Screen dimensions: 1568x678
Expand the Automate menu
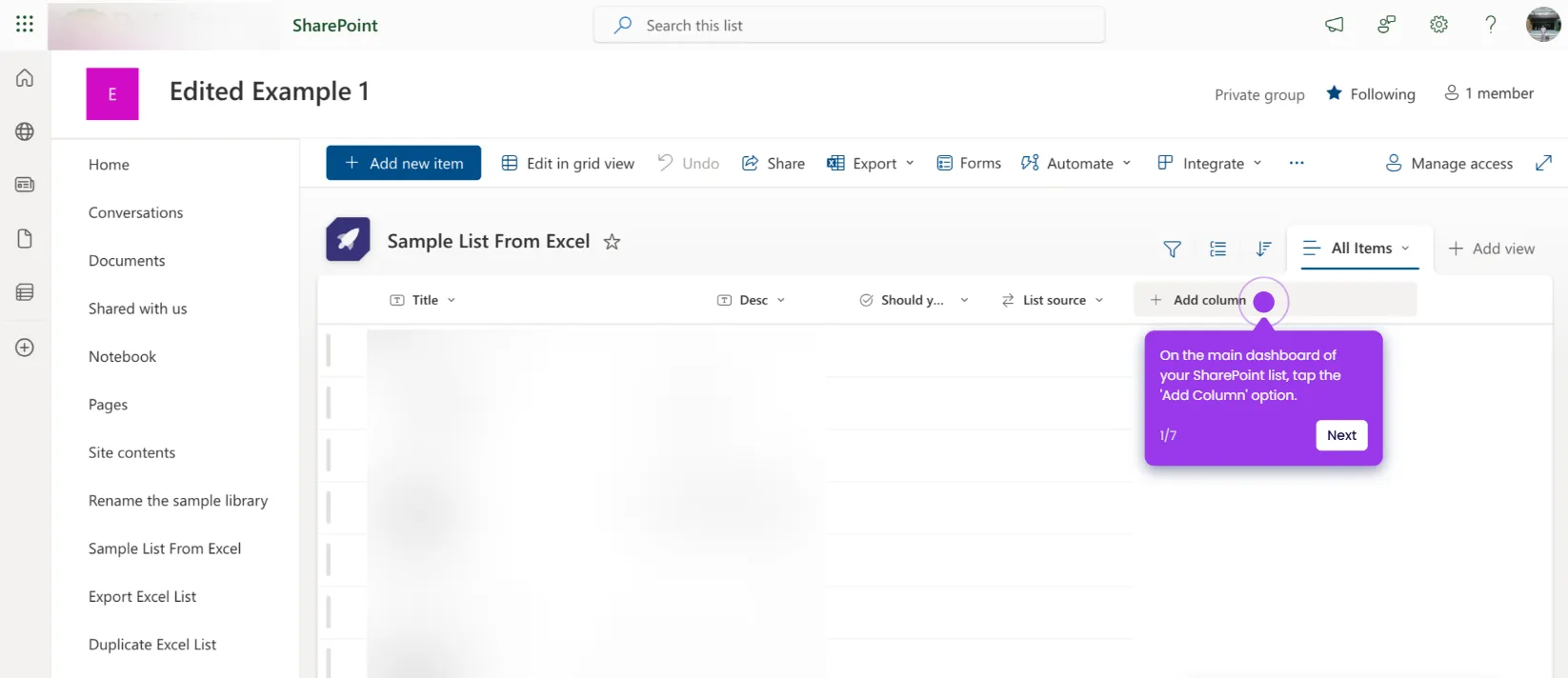[x=1076, y=163]
